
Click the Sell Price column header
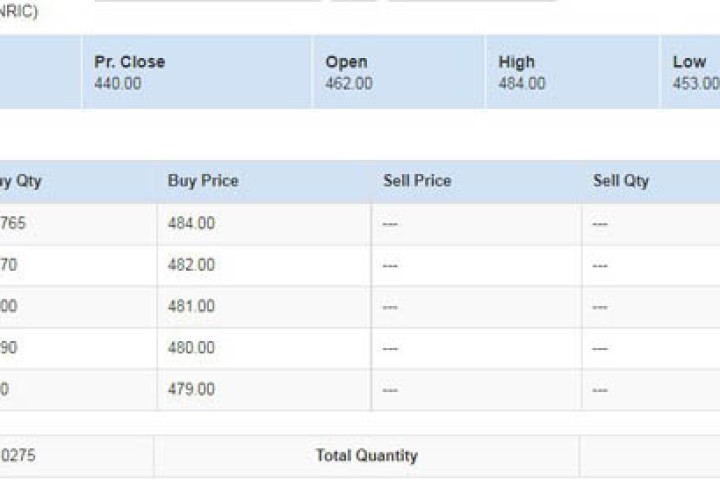[x=417, y=181]
